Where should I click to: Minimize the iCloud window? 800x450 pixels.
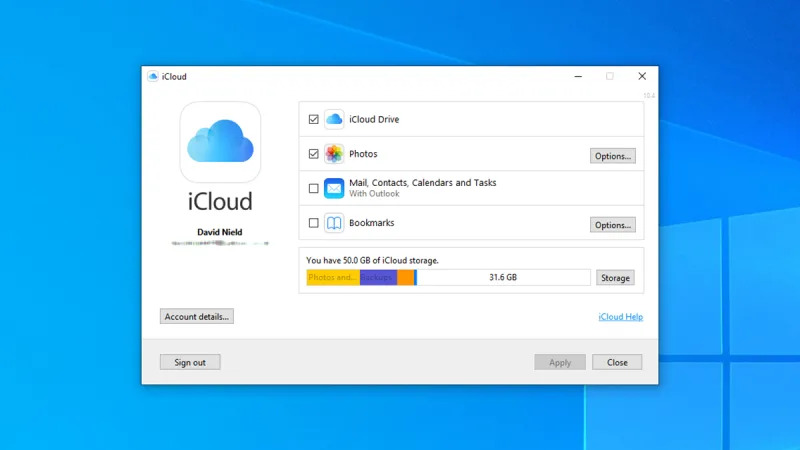[x=578, y=77]
